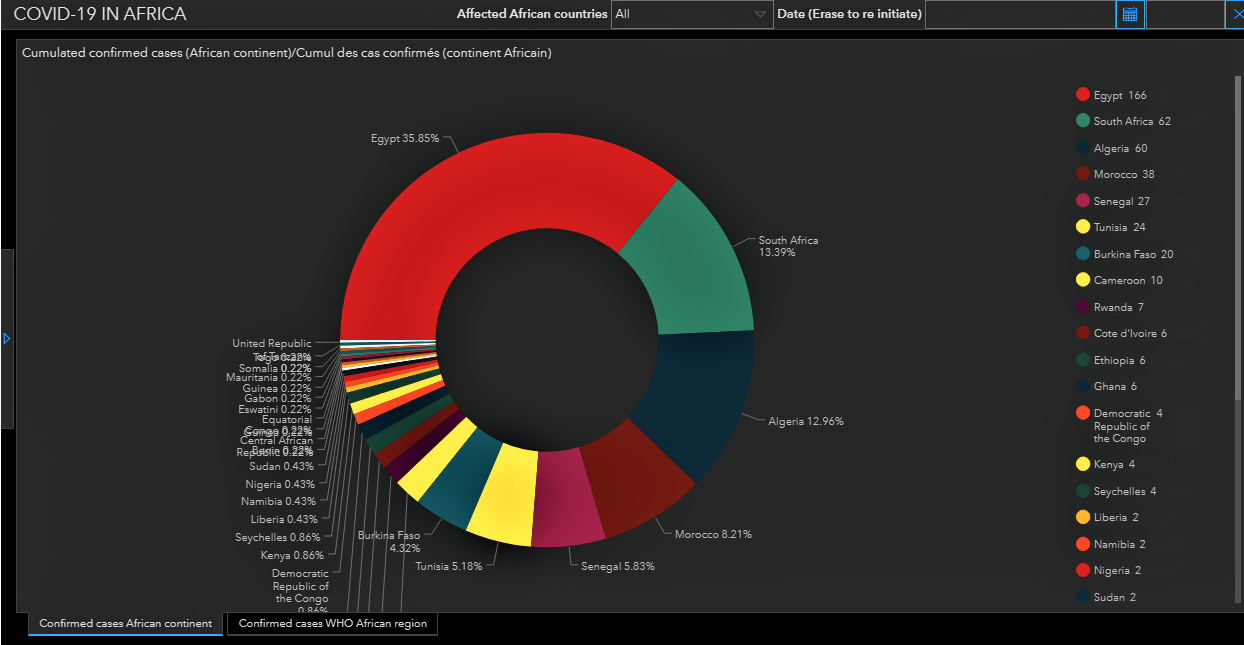Select 'Cote d'Ivoire 6' legend entry
Screen dimensions: 1244x645
coord(1121,333)
